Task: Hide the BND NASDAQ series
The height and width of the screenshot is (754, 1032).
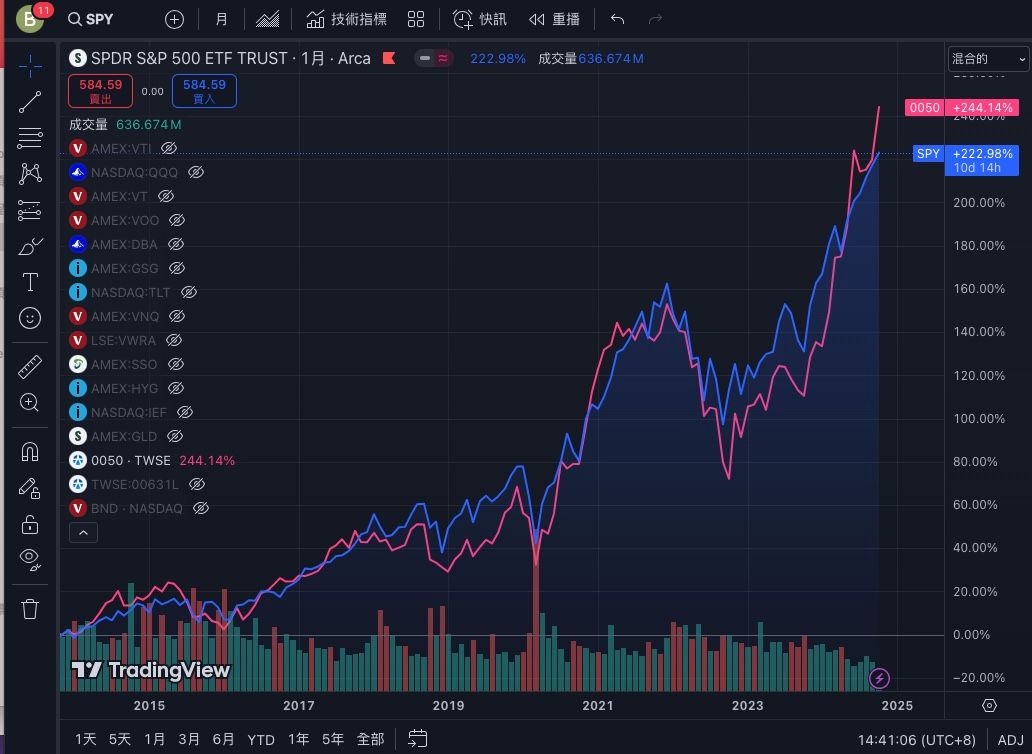Action: point(200,508)
